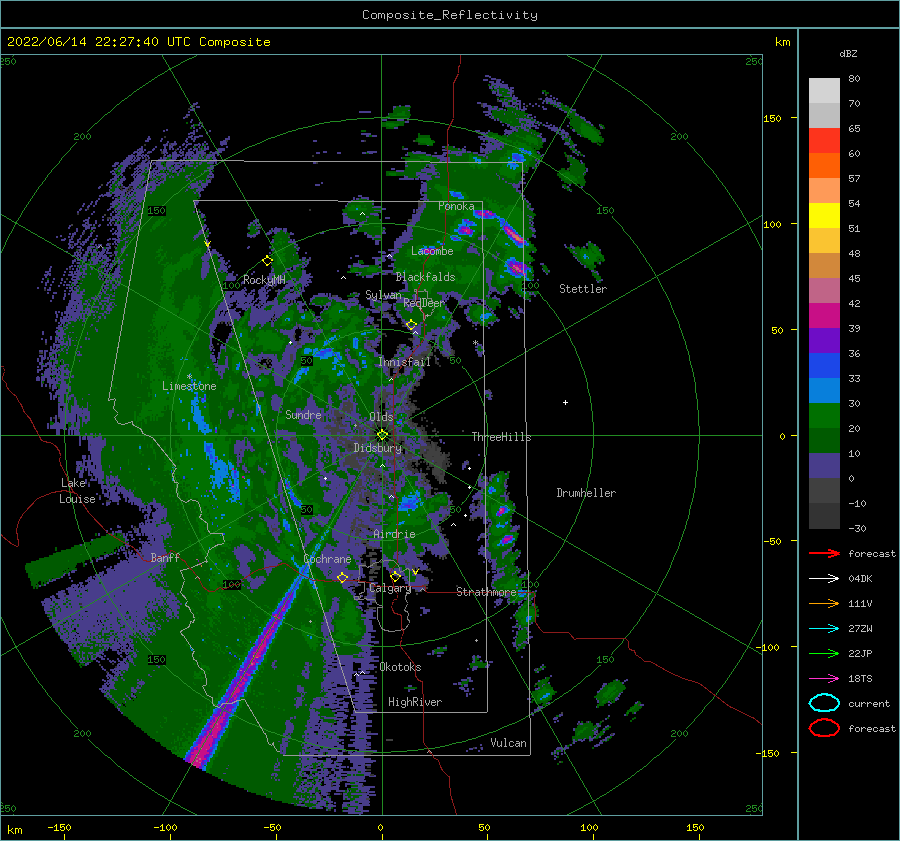
Task: Select the Olds label
Action: pos(381,417)
